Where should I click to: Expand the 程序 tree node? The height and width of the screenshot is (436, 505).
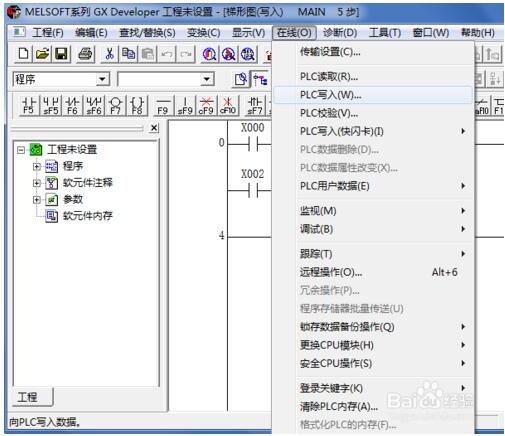(x=37, y=166)
